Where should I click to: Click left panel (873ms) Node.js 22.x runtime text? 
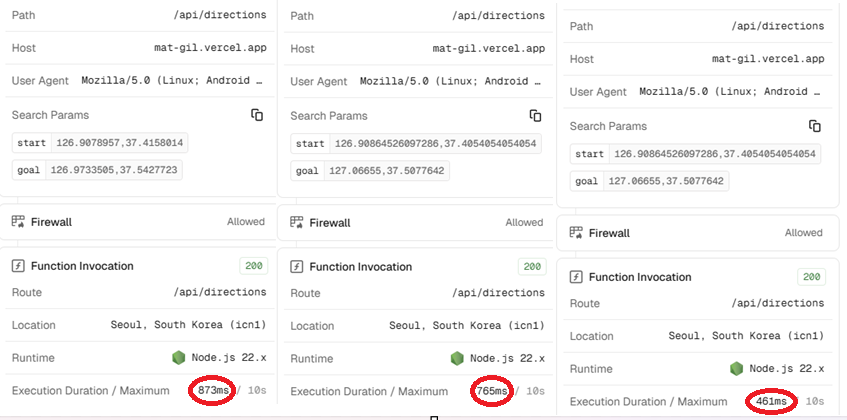pyautogui.click(x=229, y=358)
